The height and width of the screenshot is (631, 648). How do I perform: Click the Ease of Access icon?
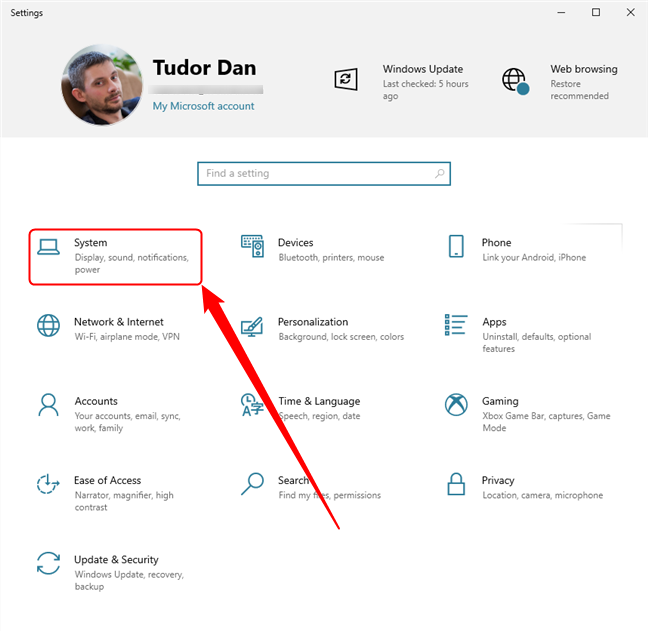point(48,484)
